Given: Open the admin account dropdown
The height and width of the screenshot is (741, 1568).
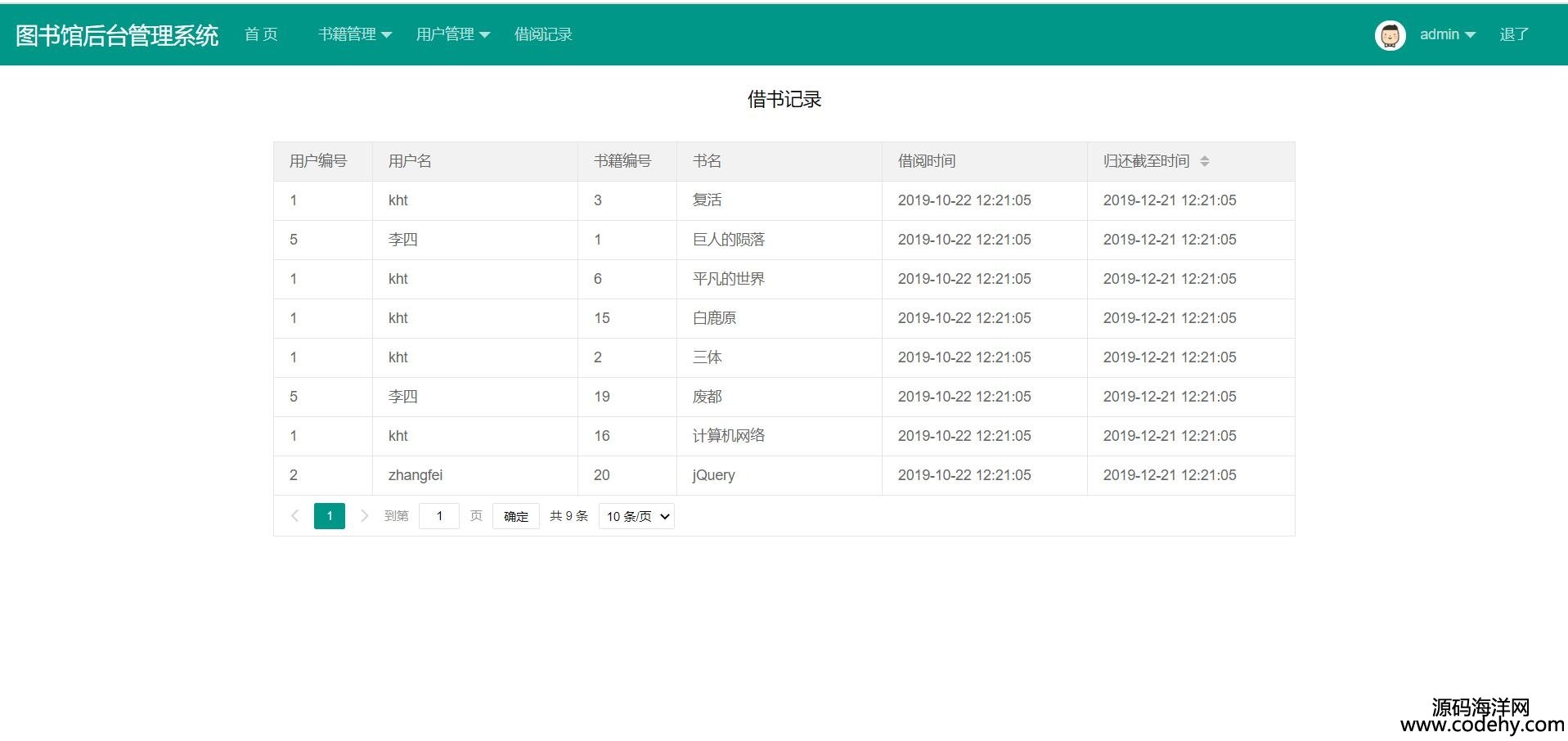Looking at the screenshot, I should [1446, 34].
